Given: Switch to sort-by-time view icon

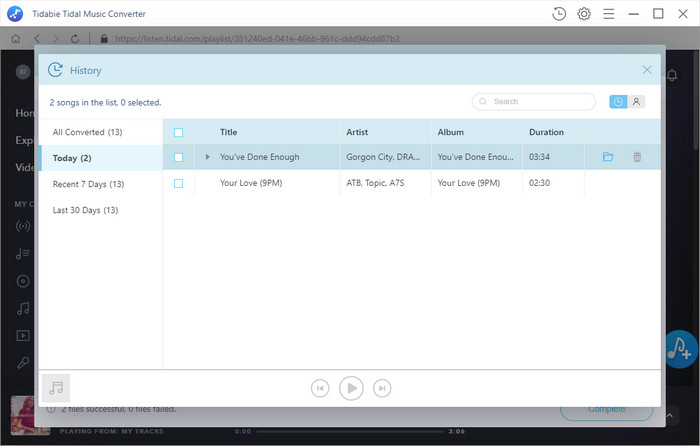Looking at the screenshot, I should pos(618,102).
